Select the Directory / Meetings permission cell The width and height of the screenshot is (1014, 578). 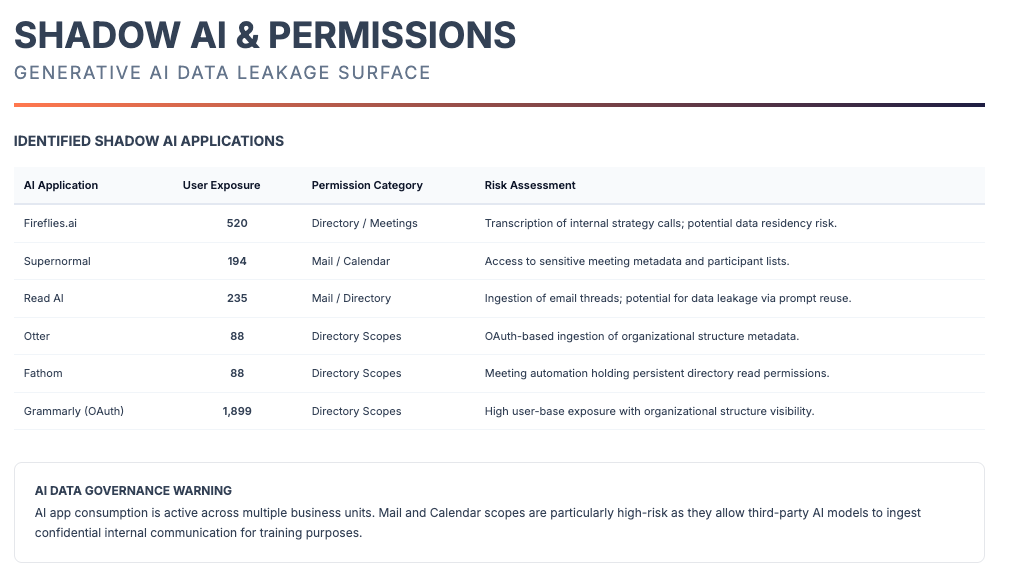coord(364,223)
